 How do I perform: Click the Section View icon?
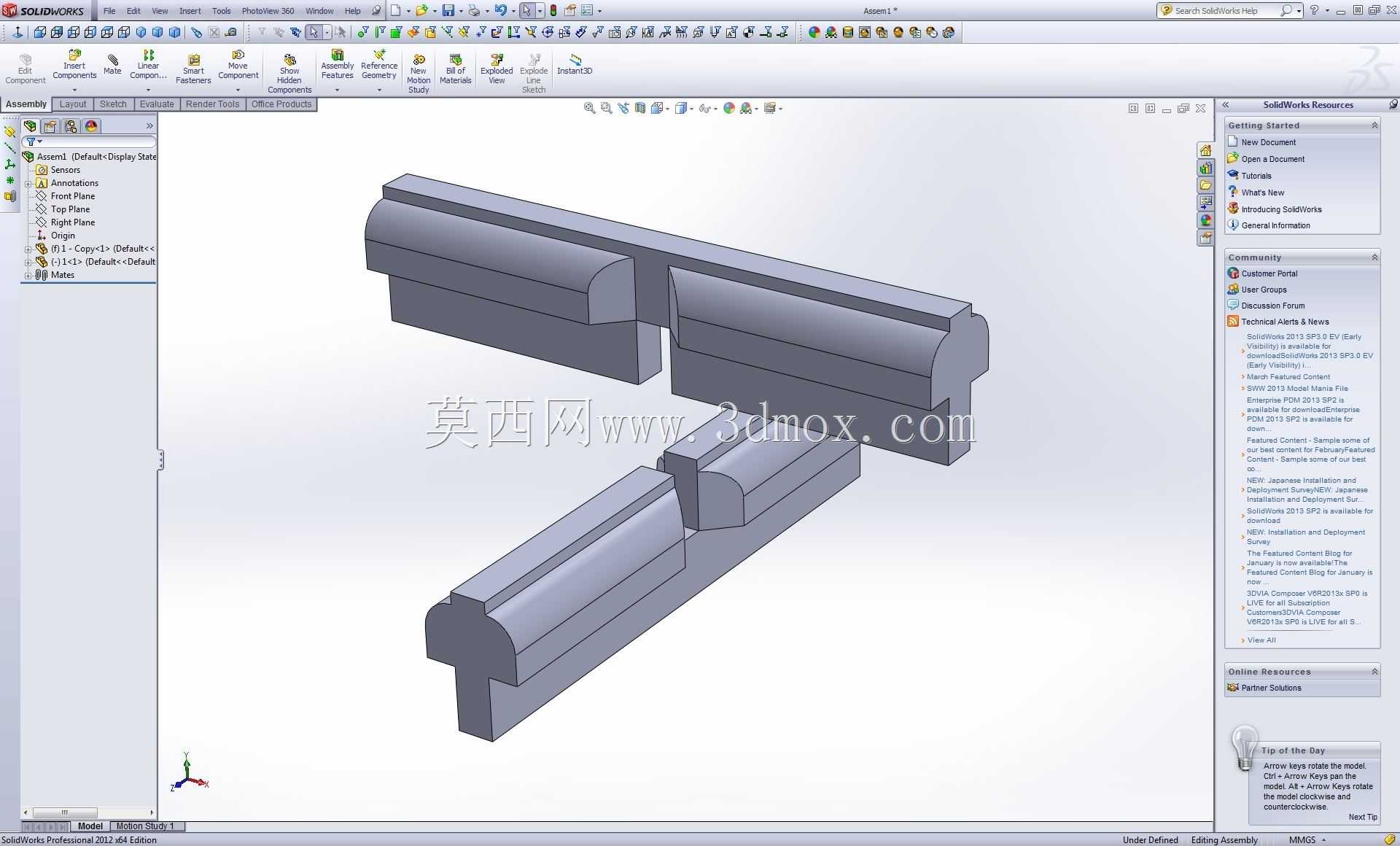[640, 108]
